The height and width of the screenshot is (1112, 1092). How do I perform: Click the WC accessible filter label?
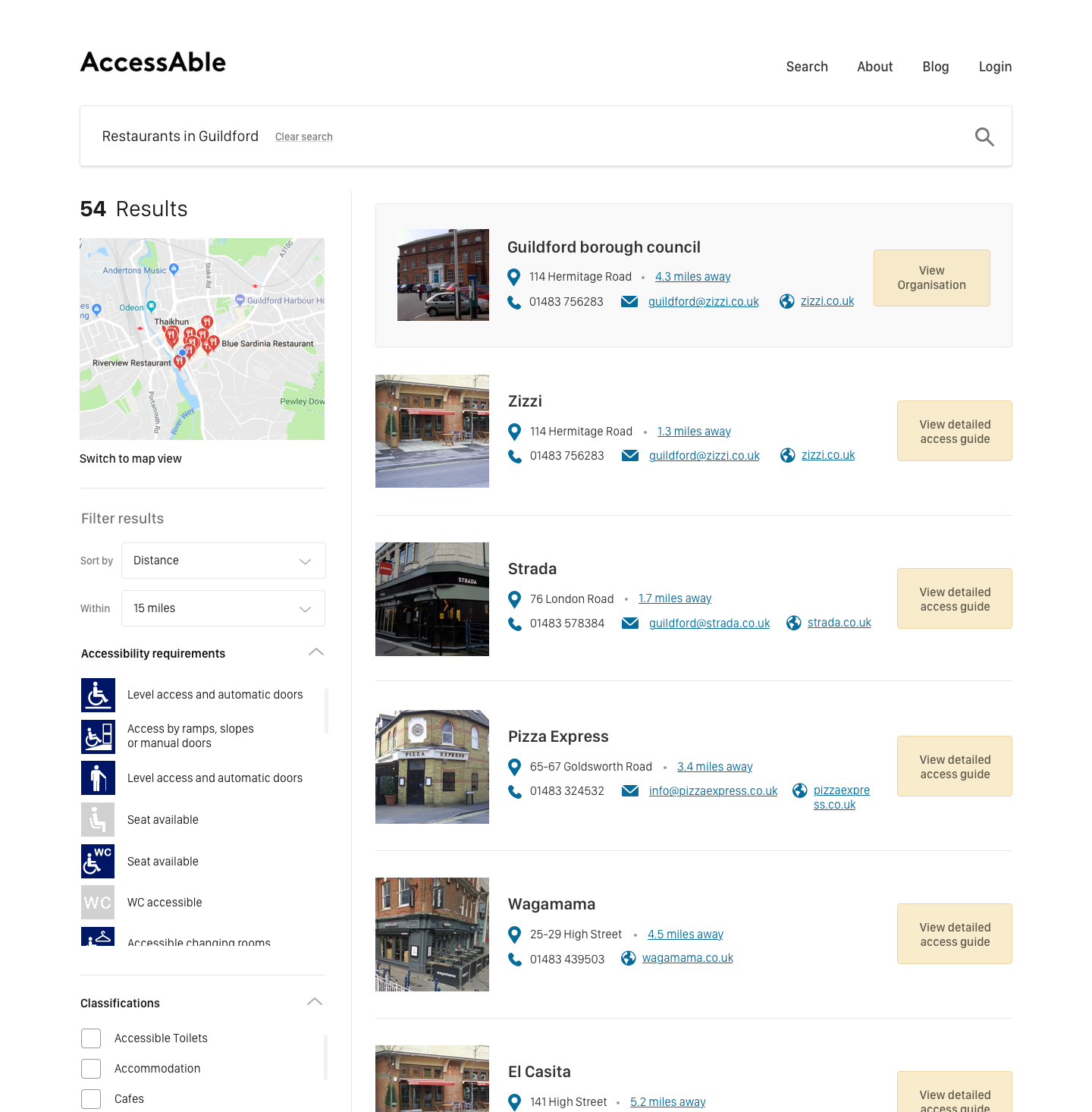(x=165, y=903)
